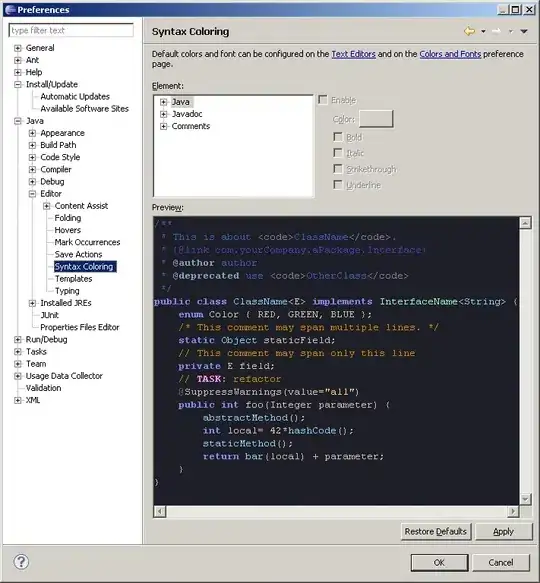Open the Colors and Fonts link
The width and height of the screenshot is (540, 583).
click(450, 54)
